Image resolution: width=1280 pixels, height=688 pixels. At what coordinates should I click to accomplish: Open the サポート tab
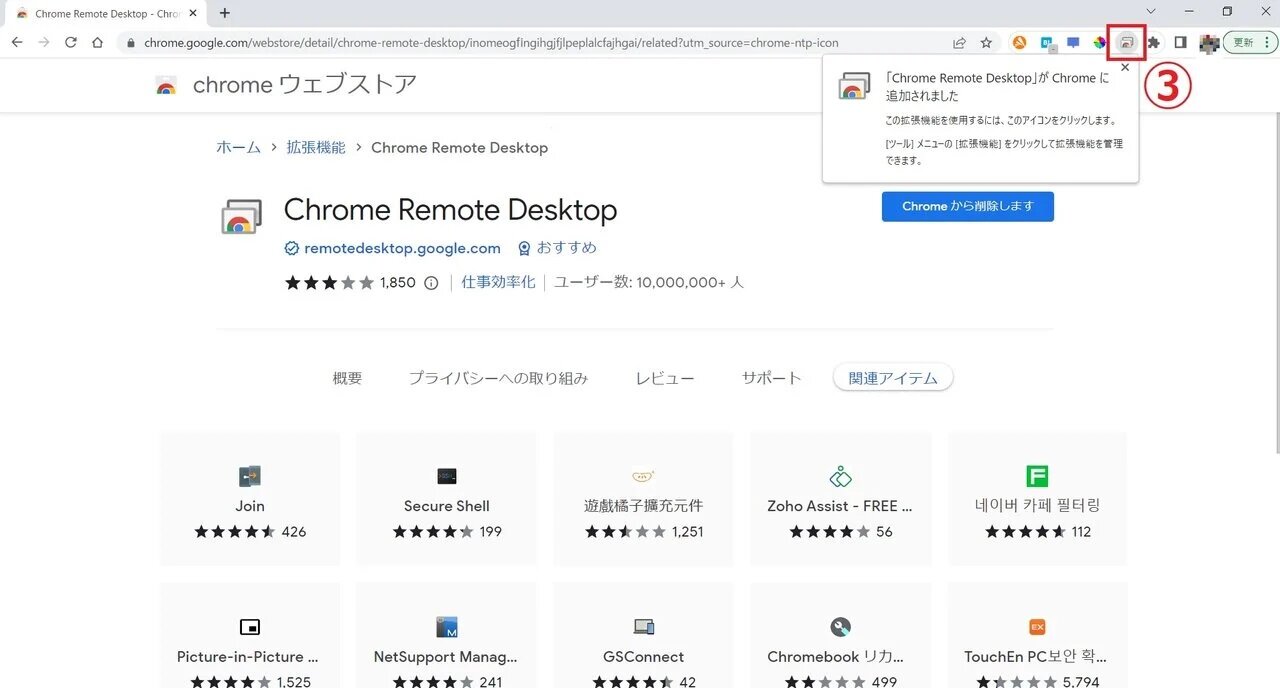[771, 378]
